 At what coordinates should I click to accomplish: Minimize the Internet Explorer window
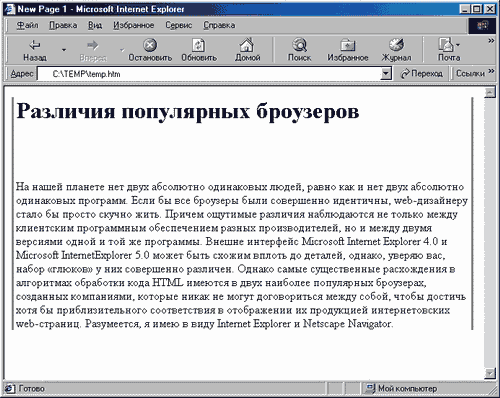(x=465, y=9)
